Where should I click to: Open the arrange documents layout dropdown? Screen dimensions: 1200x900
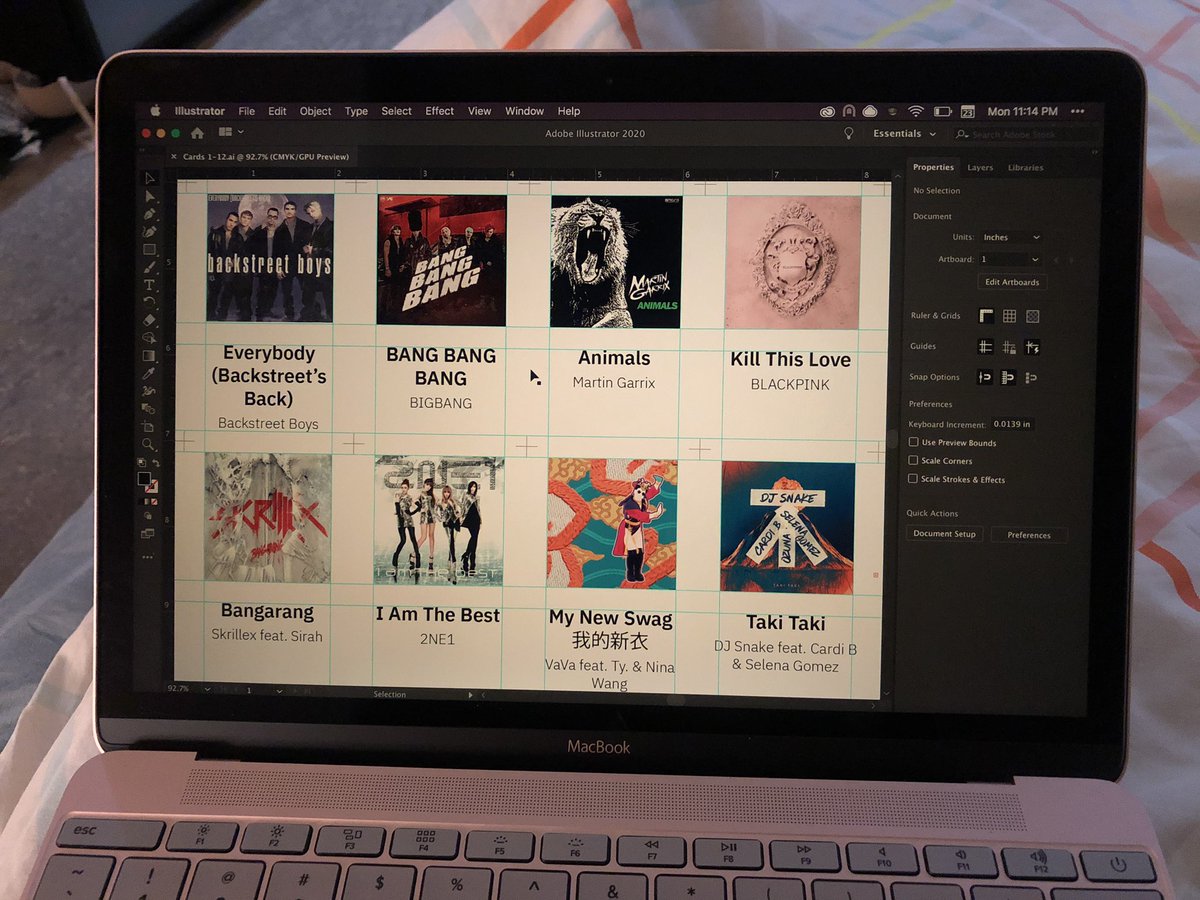click(231, 132)
